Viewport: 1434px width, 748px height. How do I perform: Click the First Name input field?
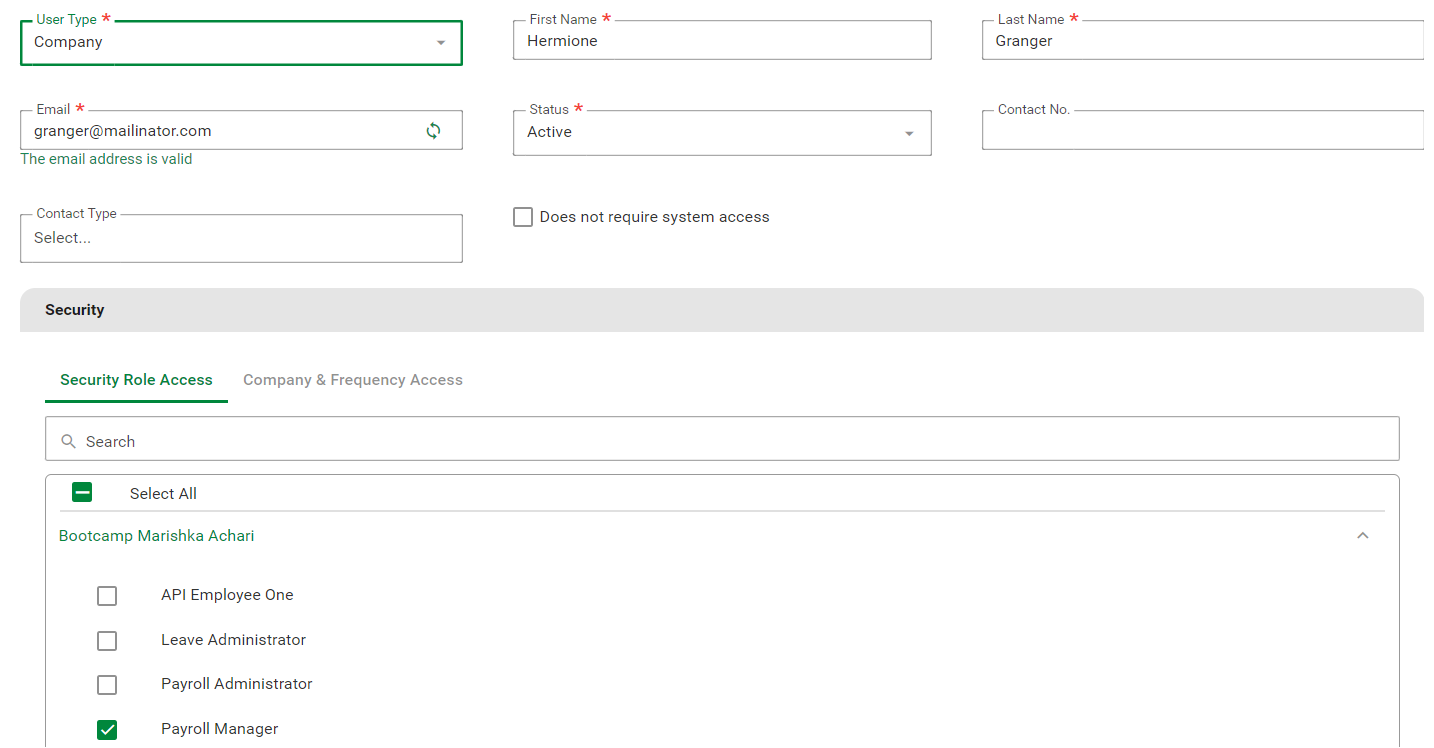click(721, 41)
